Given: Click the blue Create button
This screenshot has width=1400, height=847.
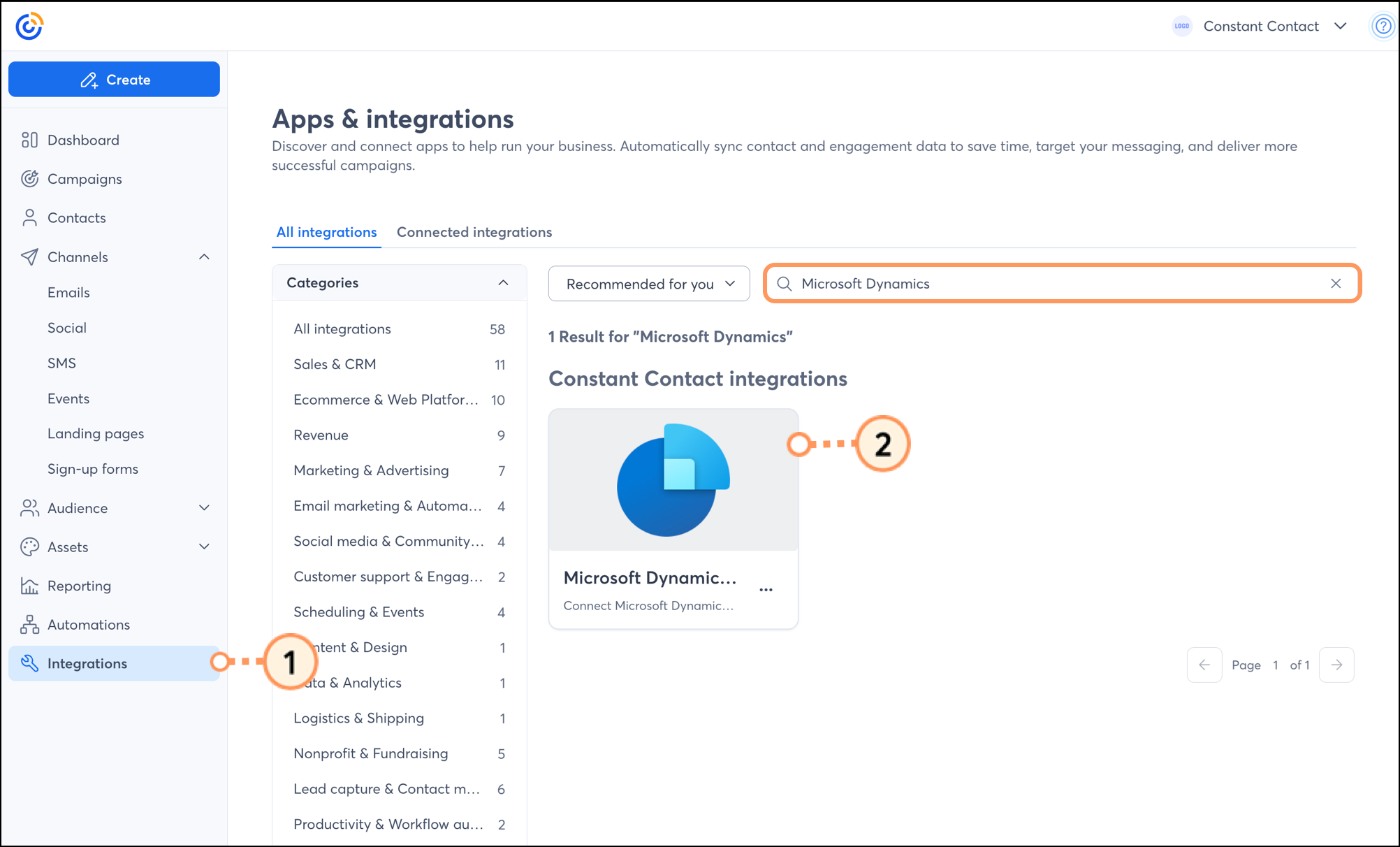Looking at the screenshot, I should (x=114, y=80).
